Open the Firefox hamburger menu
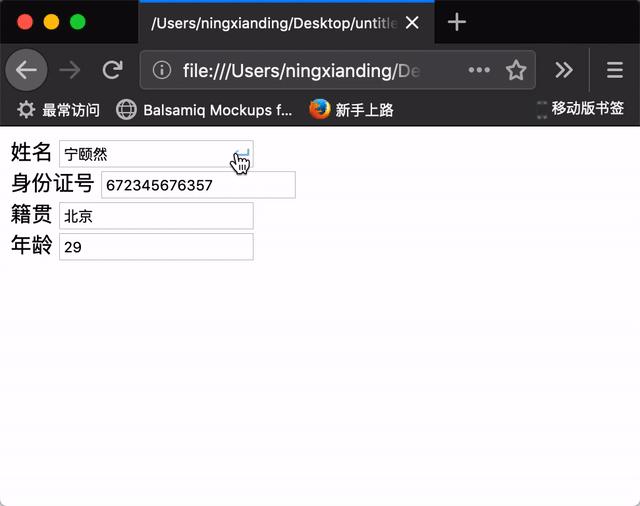Viewport: 640px width, 506px height. click(615, 70)
